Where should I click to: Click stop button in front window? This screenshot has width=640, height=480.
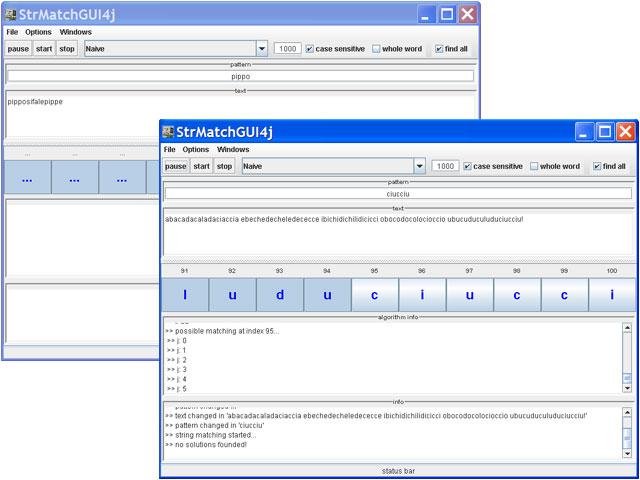[x=224, y=166]
